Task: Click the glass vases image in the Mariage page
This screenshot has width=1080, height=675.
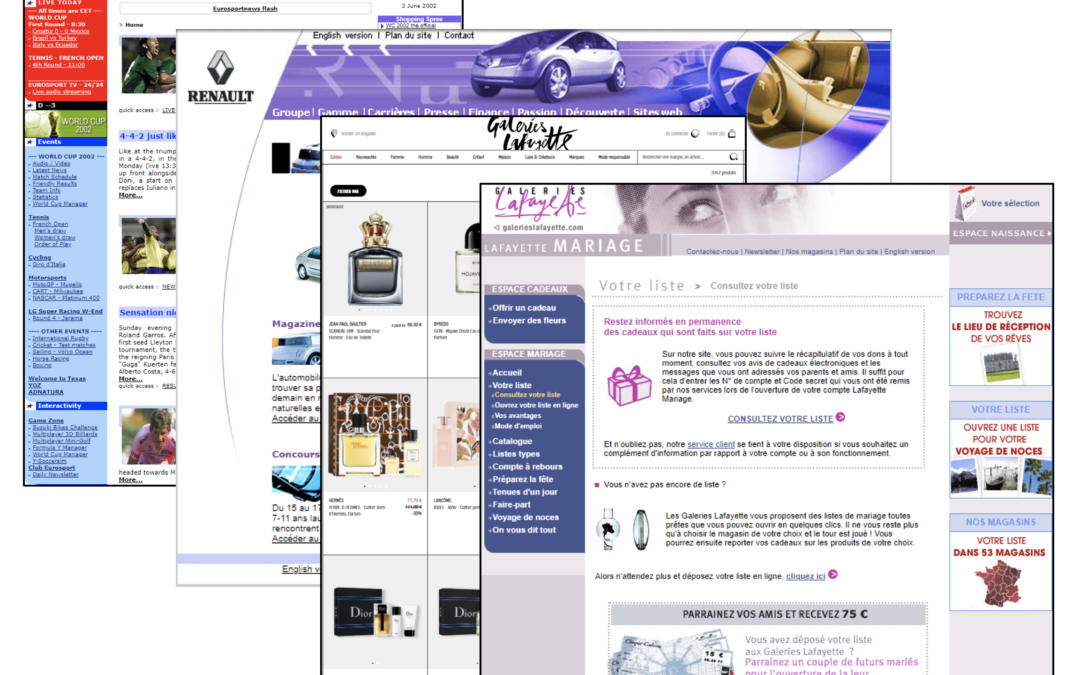Action: click(x=623, y=529)
